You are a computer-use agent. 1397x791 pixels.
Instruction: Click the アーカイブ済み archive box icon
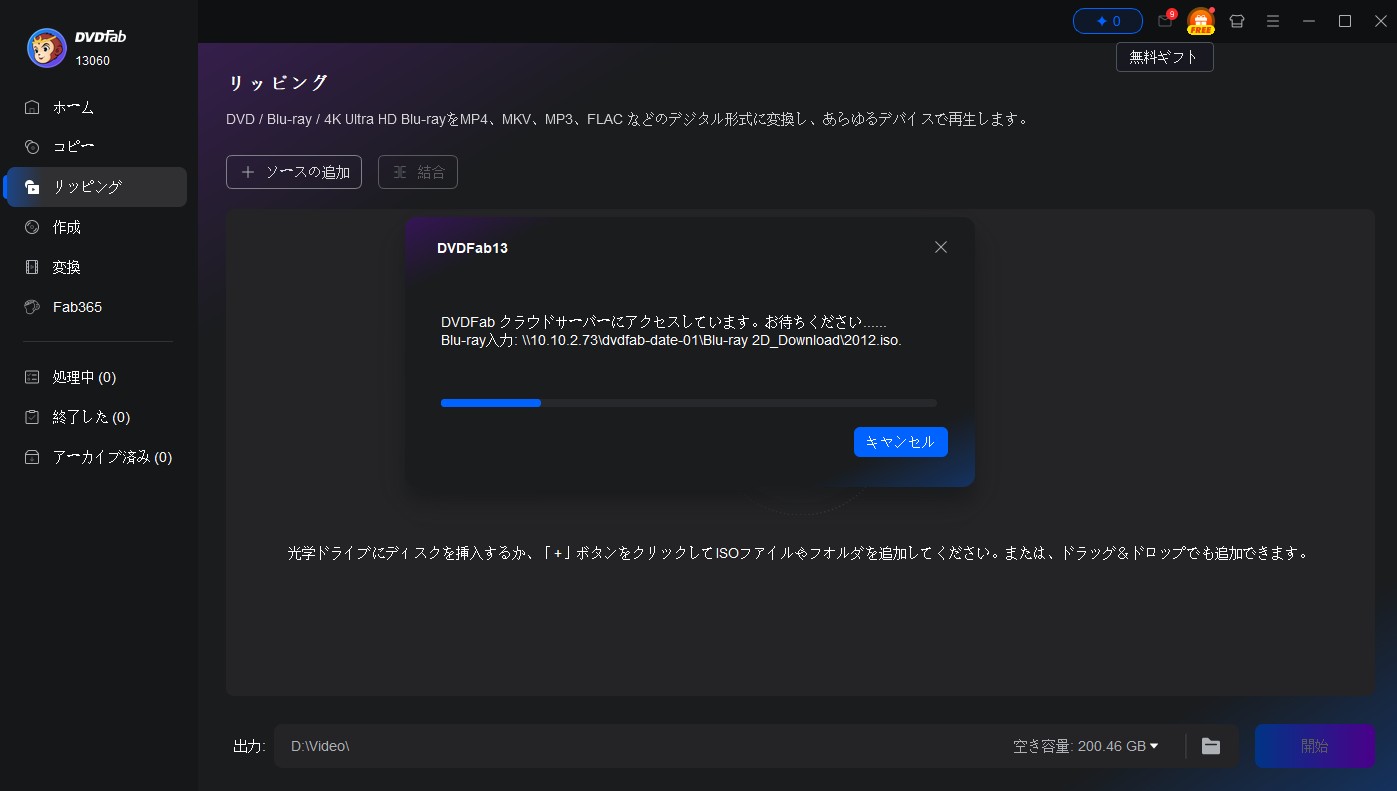point(33,457)
